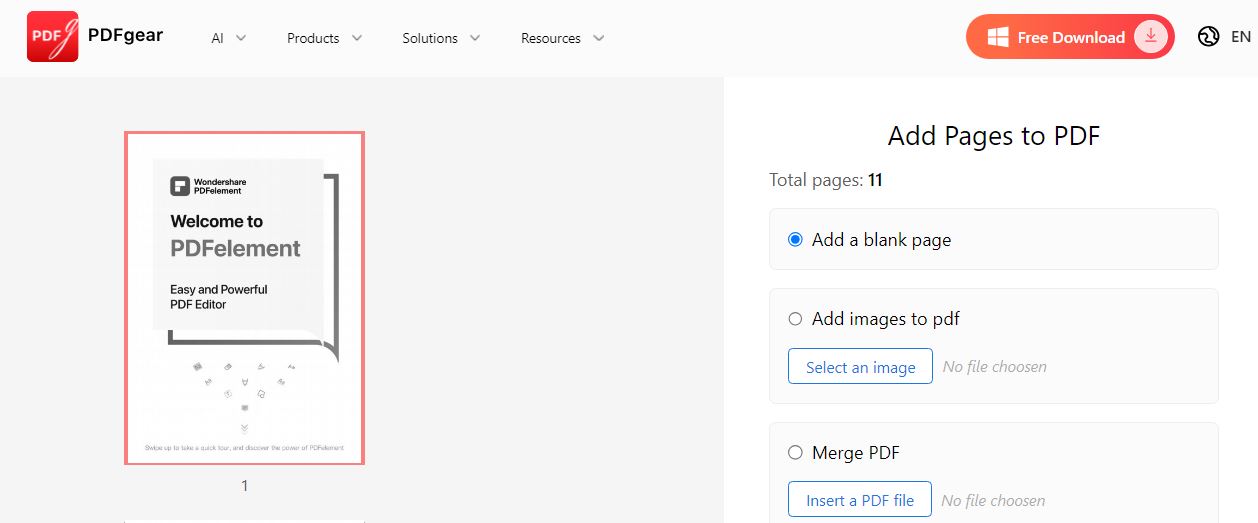Expand the Resources menu chevron
The image size is (1258, 523).
tap(599, 38)
